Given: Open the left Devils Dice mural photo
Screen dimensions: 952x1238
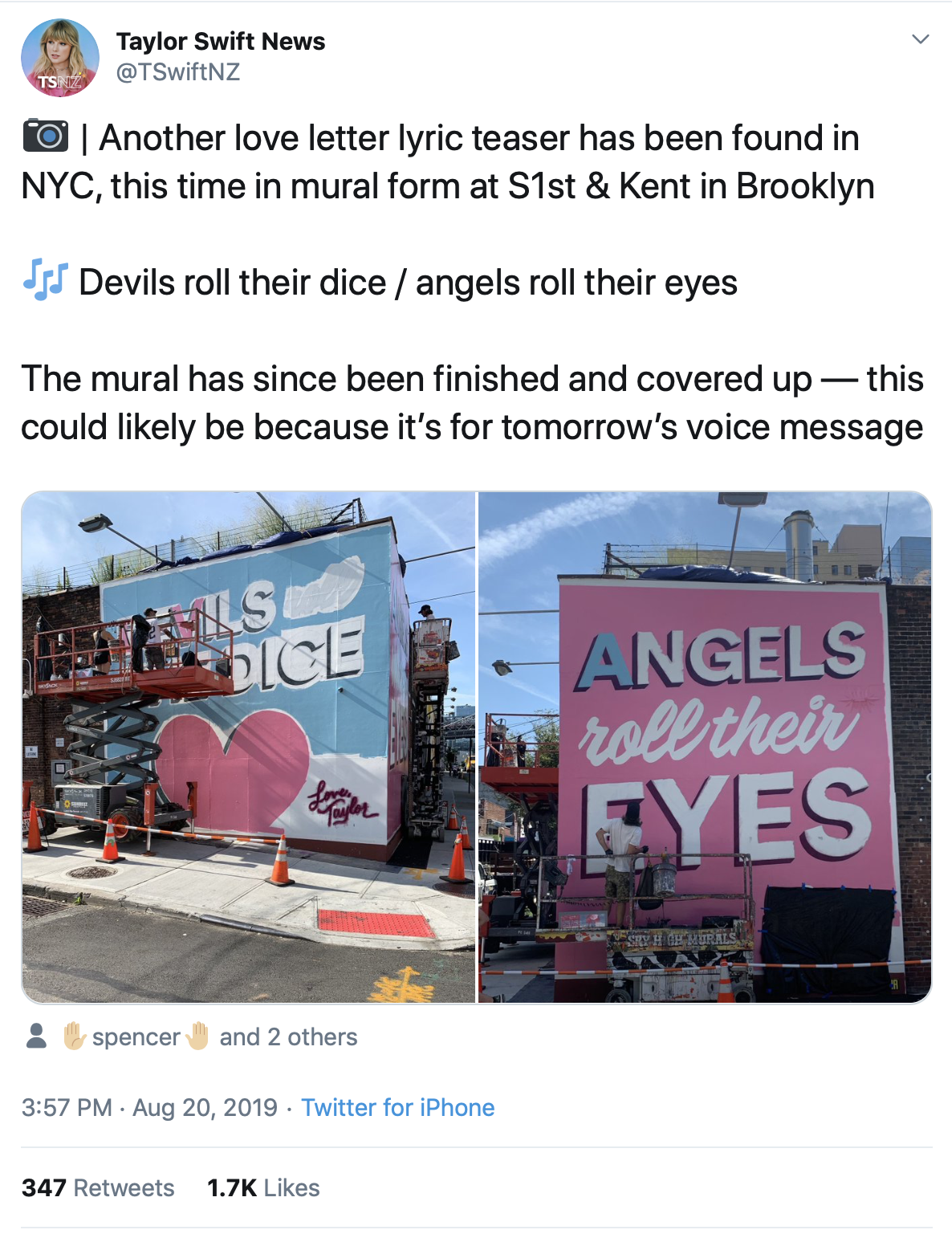Looking at the screenshot, I should pyautogui.click(x=249, y=747).
